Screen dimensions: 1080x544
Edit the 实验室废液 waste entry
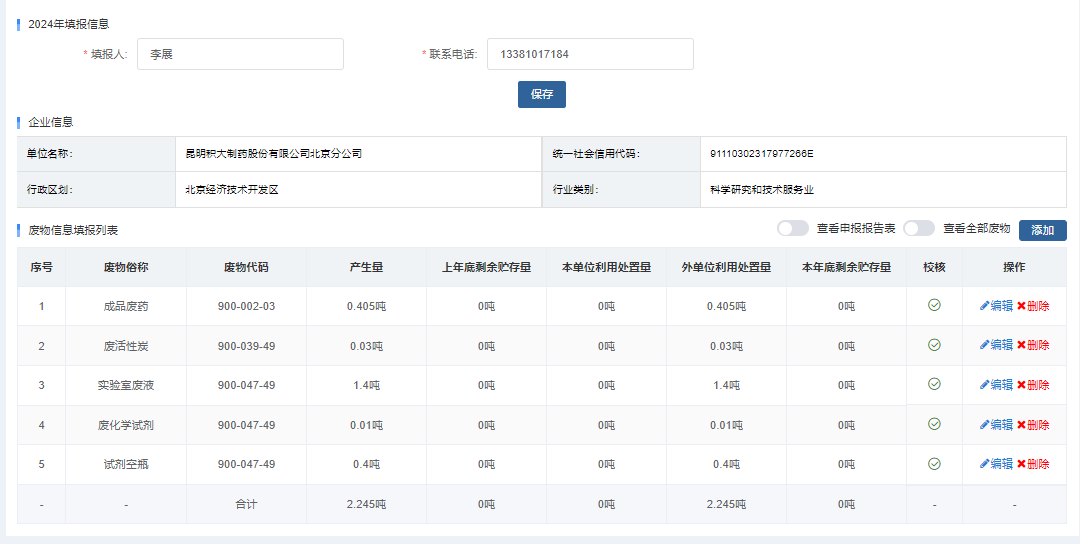point(996,385)
